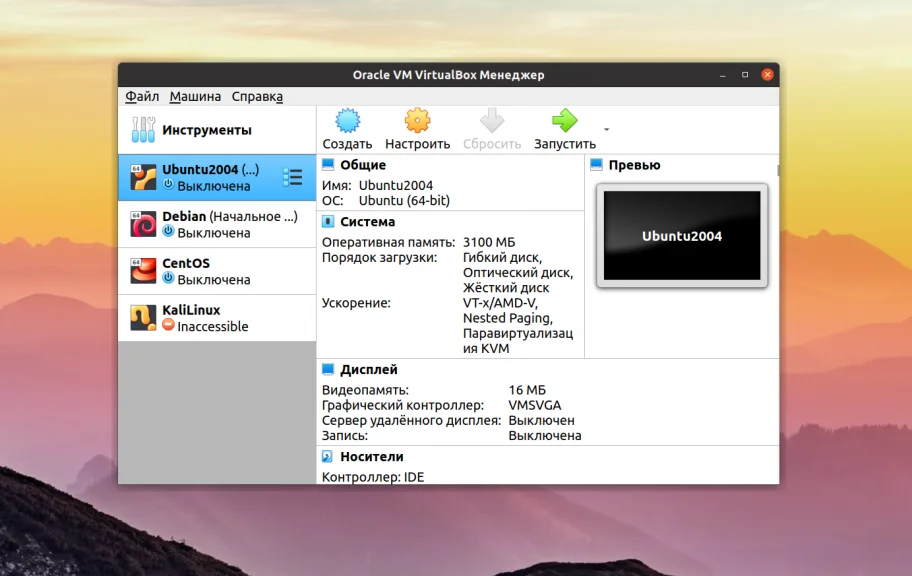Click the Debian swirl OS icon
Image resolution: width=912 pixels, height=576 pixels.
[143, 224]
